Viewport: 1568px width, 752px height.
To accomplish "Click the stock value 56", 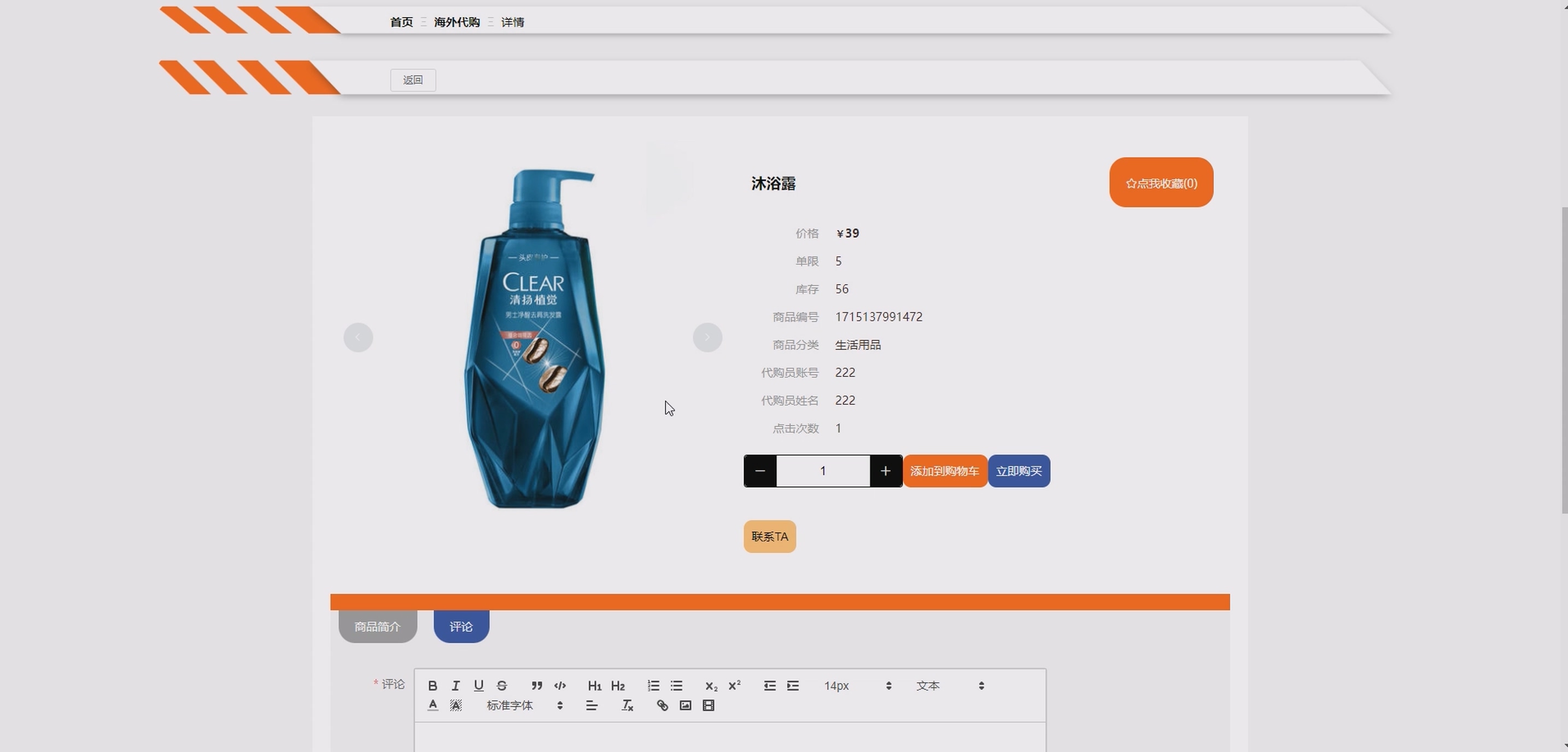I will point(842,289).
